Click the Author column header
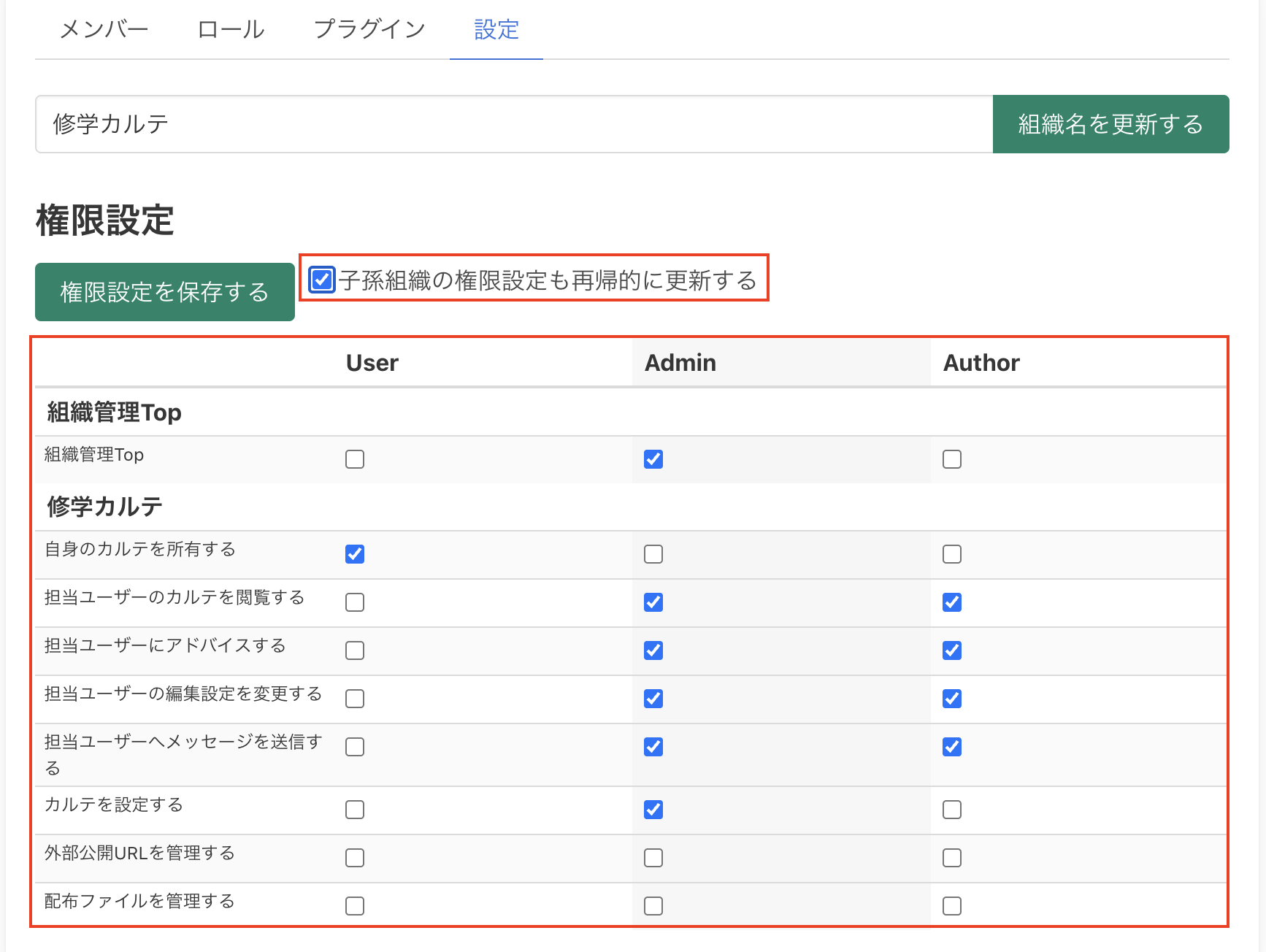The height and width of the screenshot is (952, 1266). point(981,363)
